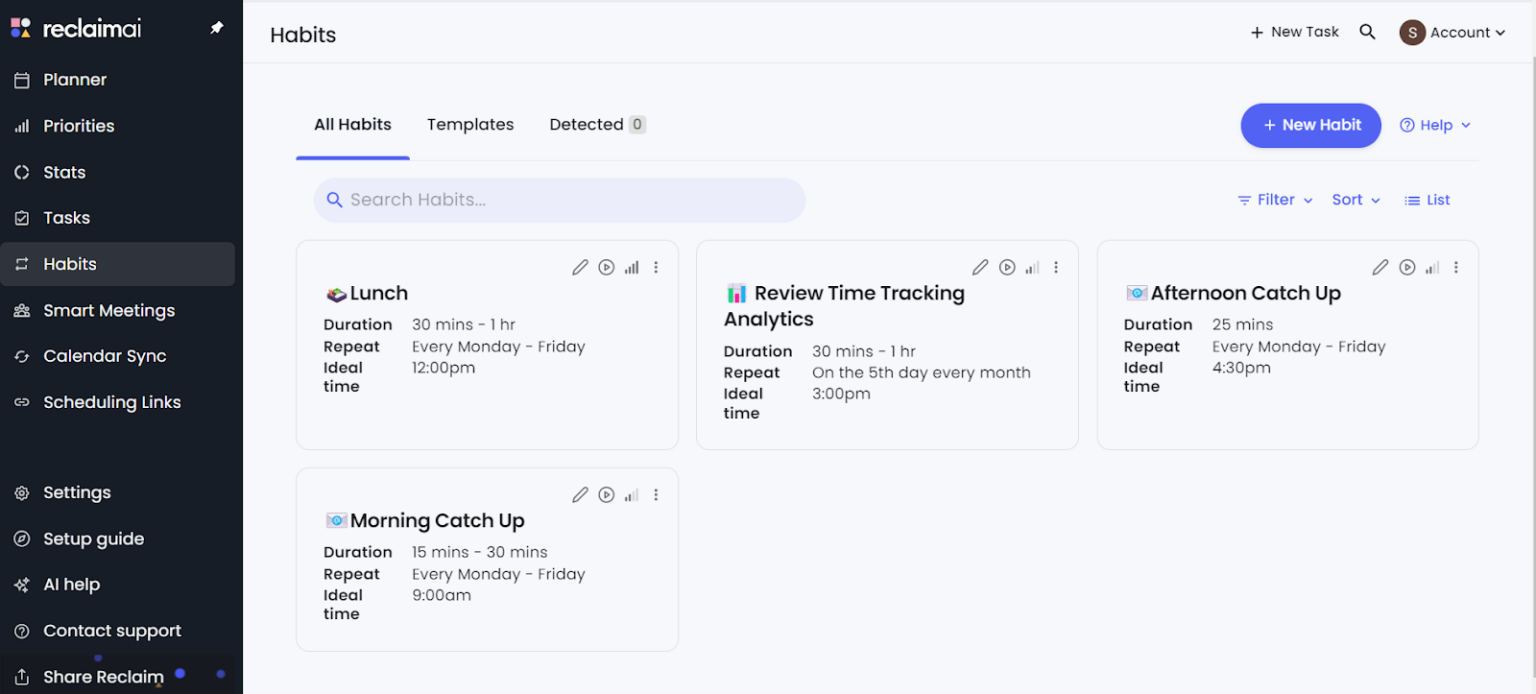Create a habit with the New Habit button
The image size is (1536, 694).
click(x=1310, y=125)
